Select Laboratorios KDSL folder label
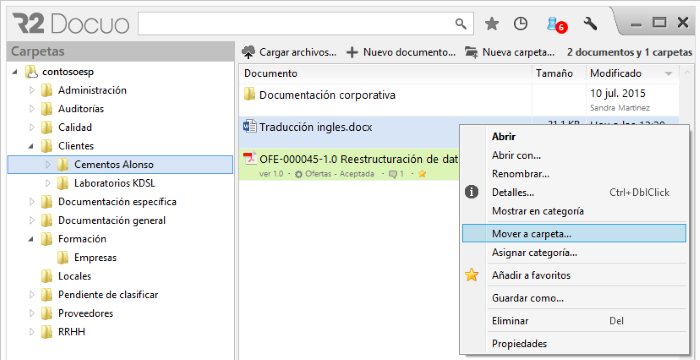Screen dimensions: 700x360 (115, 183)
